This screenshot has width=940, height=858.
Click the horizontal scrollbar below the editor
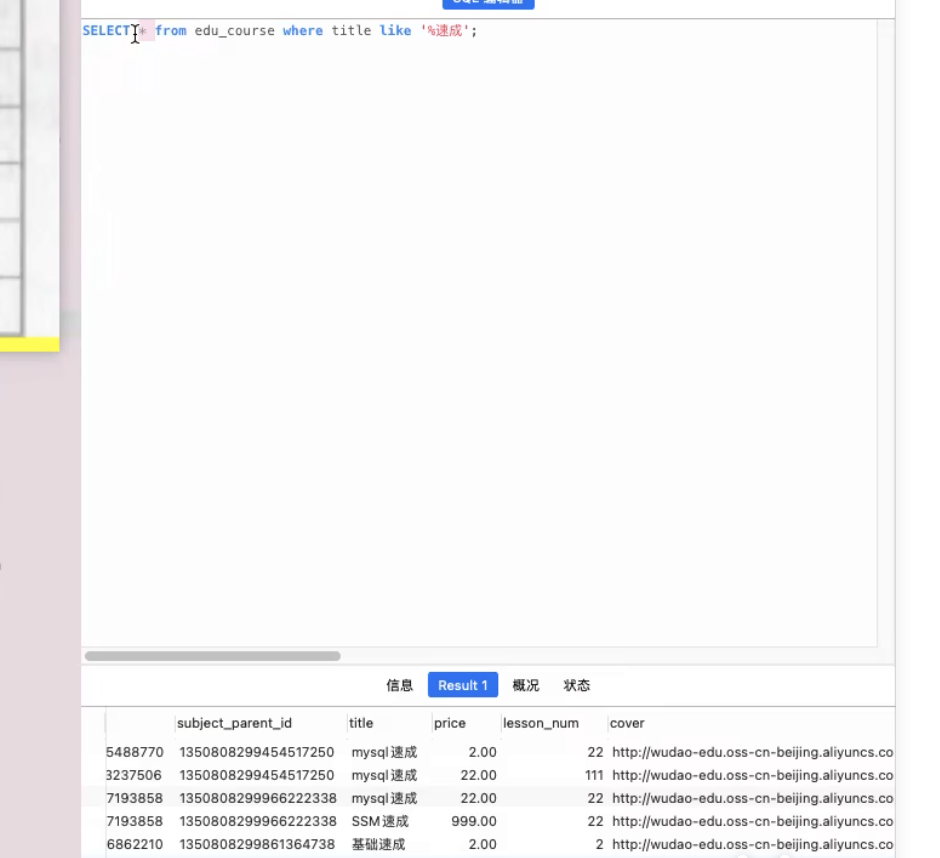pos(214,656)
